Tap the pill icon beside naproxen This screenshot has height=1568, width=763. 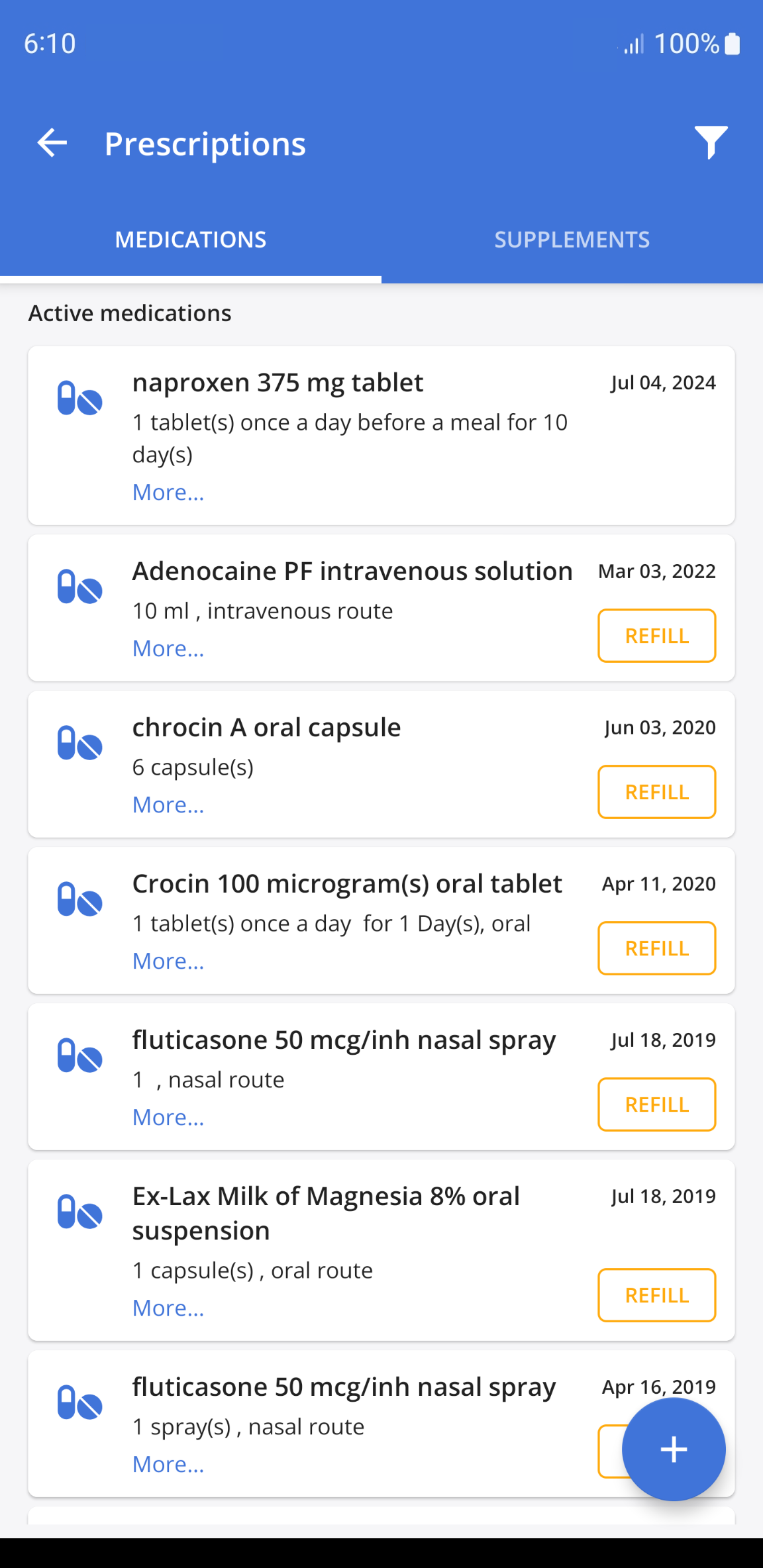click(79, 398)
